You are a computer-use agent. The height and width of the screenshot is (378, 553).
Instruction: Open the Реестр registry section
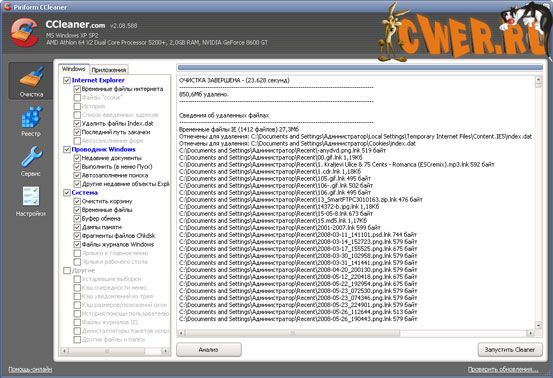coord(31,122)
